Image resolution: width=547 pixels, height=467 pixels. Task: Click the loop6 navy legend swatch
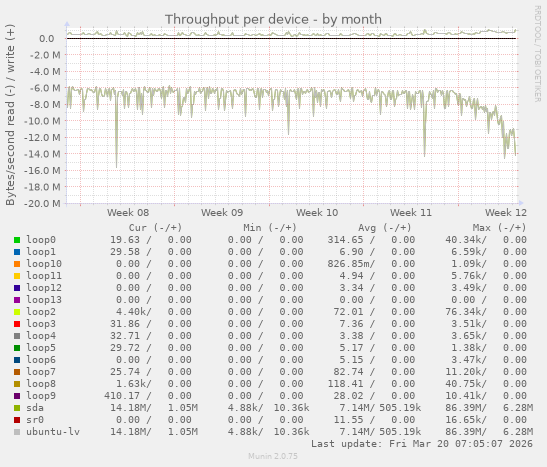click(x=17, y=360)
